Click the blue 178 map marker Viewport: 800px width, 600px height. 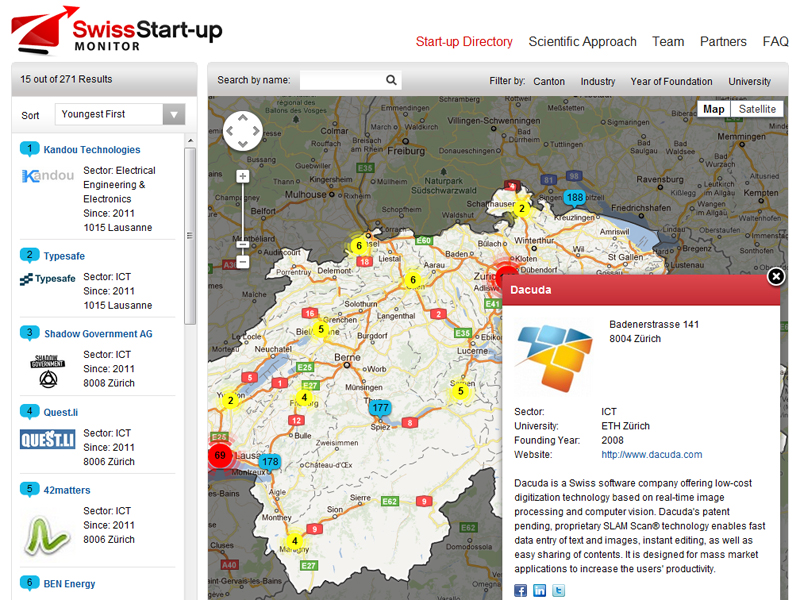pos(270,462)
